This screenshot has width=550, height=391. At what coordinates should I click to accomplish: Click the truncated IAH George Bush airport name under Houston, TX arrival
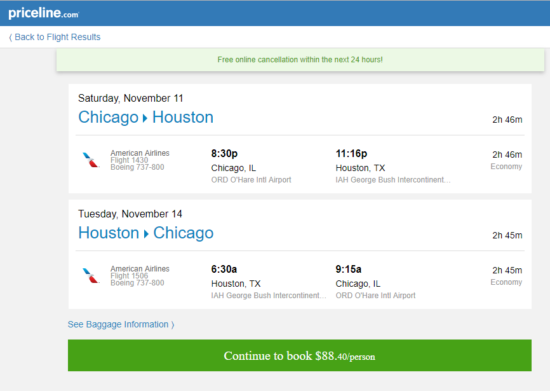coord(393,180)
